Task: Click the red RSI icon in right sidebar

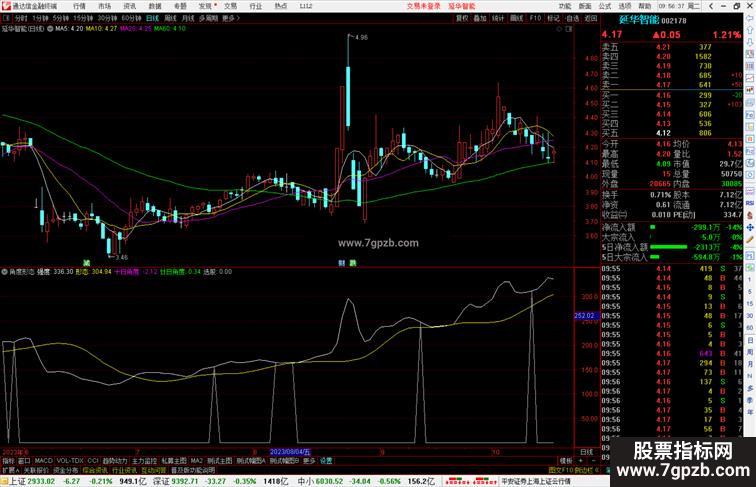Action: 750,203
